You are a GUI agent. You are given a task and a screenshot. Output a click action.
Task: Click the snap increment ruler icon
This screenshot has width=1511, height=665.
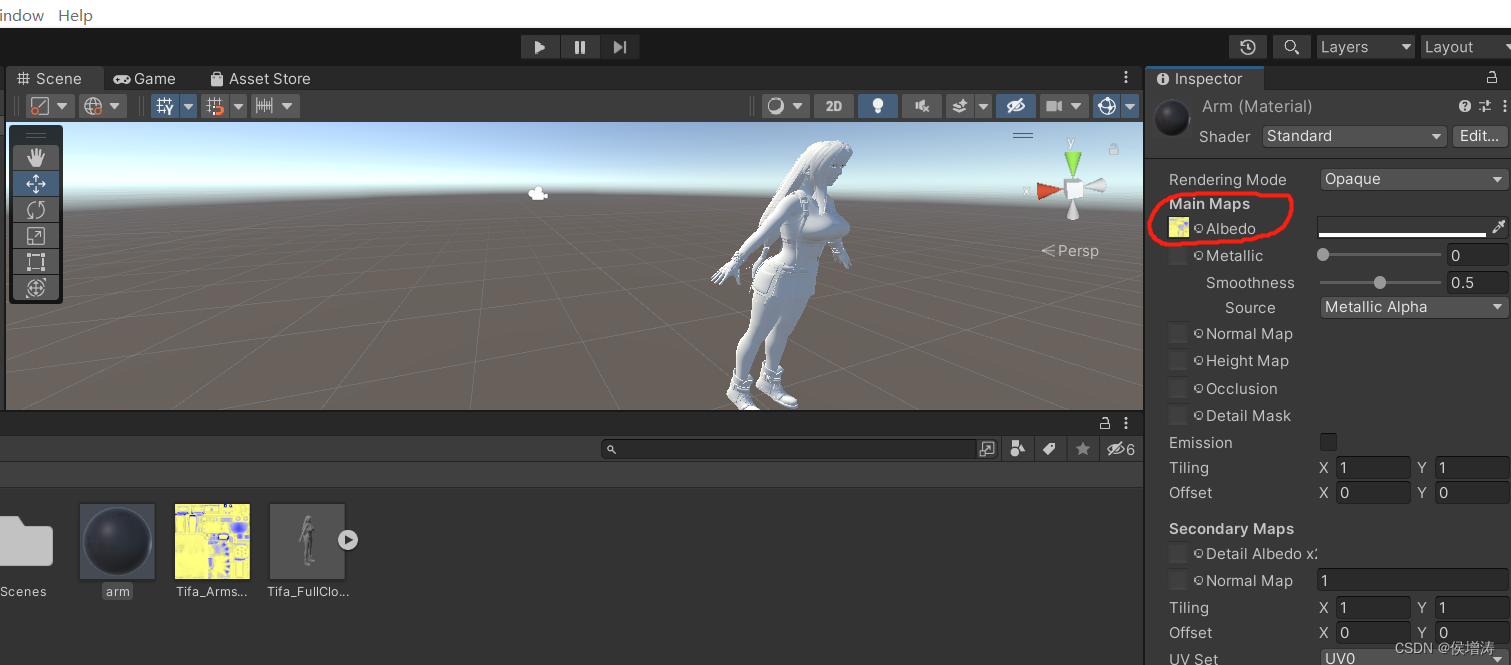pos(264,106)
